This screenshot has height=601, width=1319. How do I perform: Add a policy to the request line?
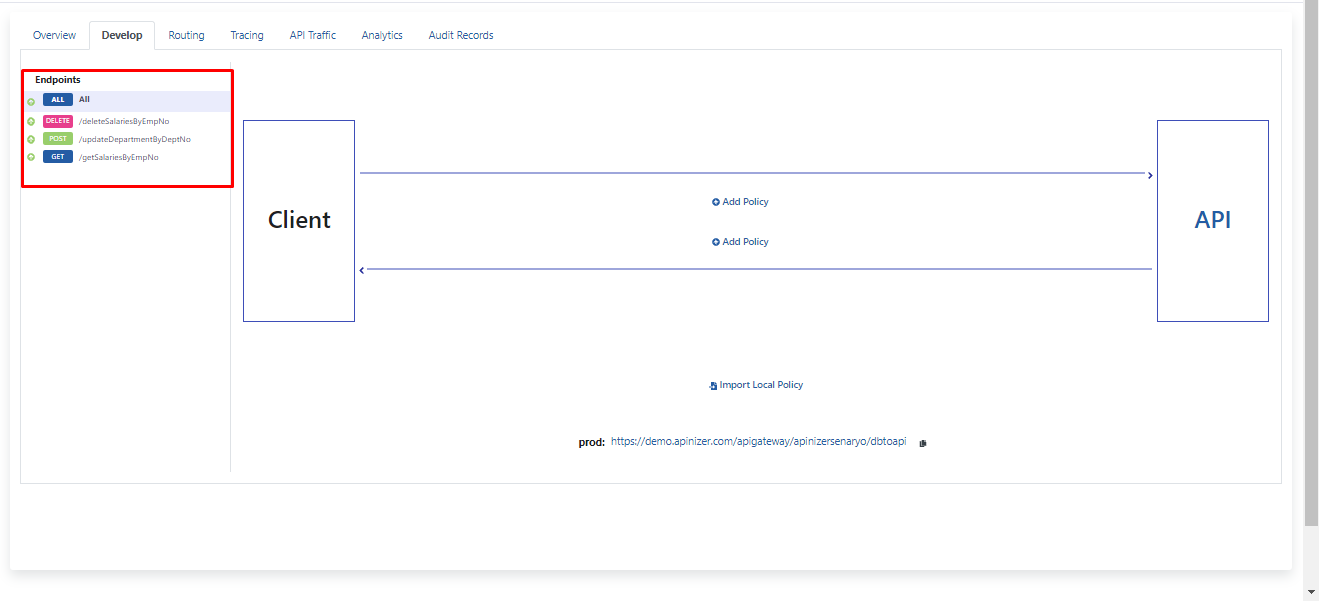(740, 202)
